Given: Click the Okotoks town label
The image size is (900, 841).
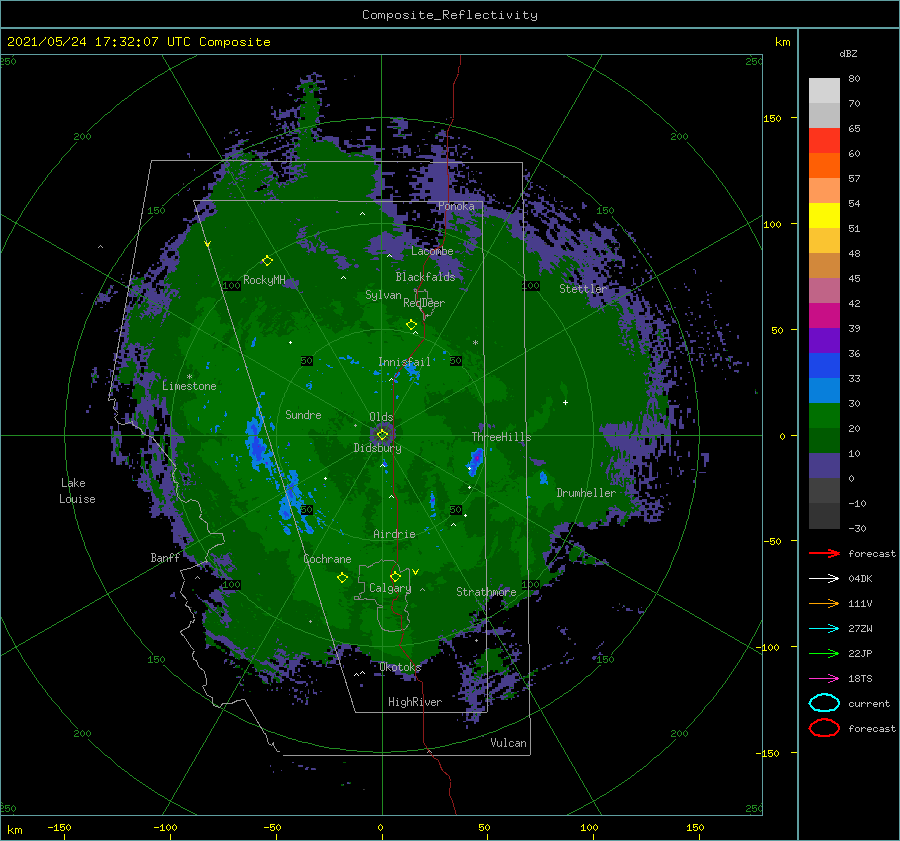Looking at the screenshot, I should 400,667.
